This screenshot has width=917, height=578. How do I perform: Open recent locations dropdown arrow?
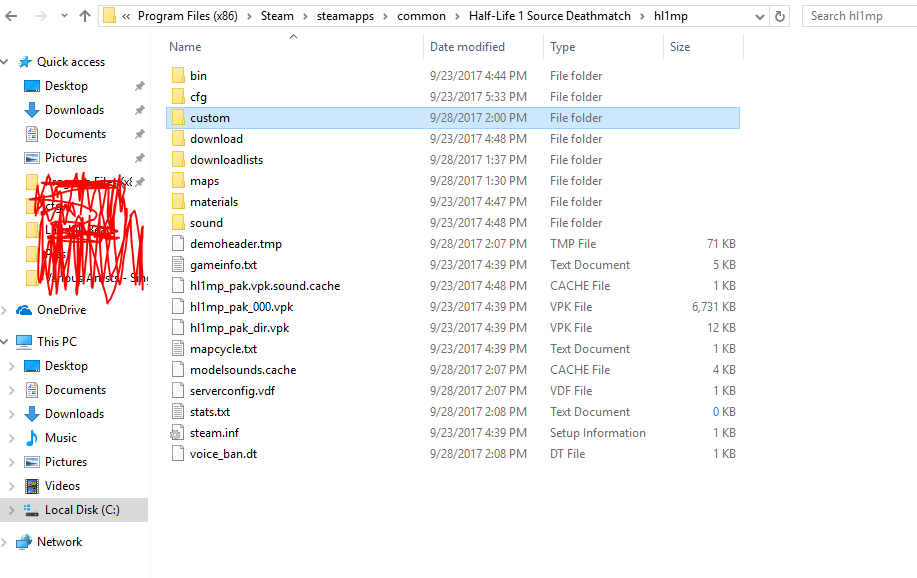pyautogui.click(x=64, y=16)
